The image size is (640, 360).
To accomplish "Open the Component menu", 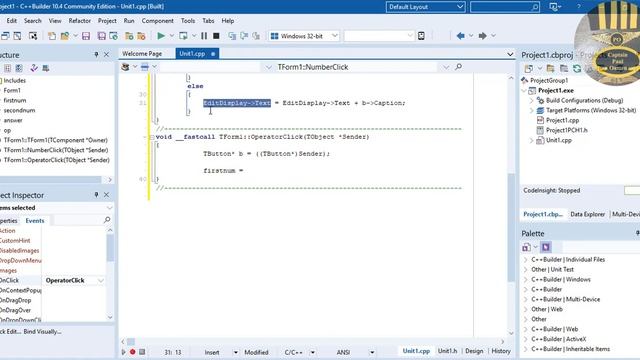I will point(158,21).
